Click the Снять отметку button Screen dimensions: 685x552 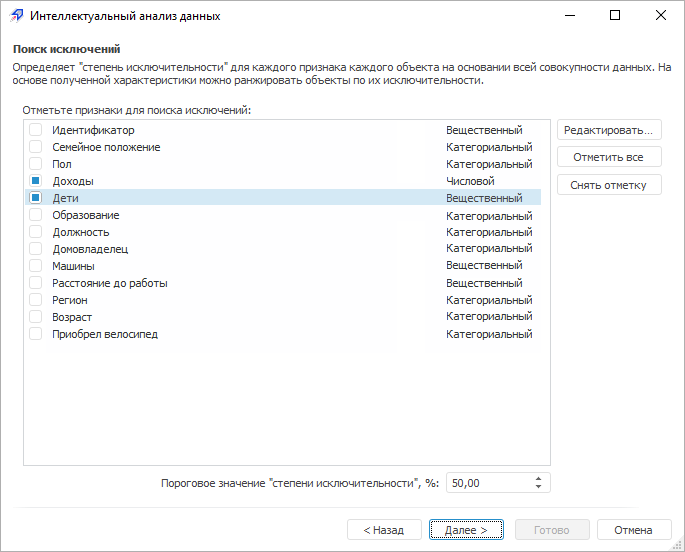pyautogui.click(x=609, y=185)
